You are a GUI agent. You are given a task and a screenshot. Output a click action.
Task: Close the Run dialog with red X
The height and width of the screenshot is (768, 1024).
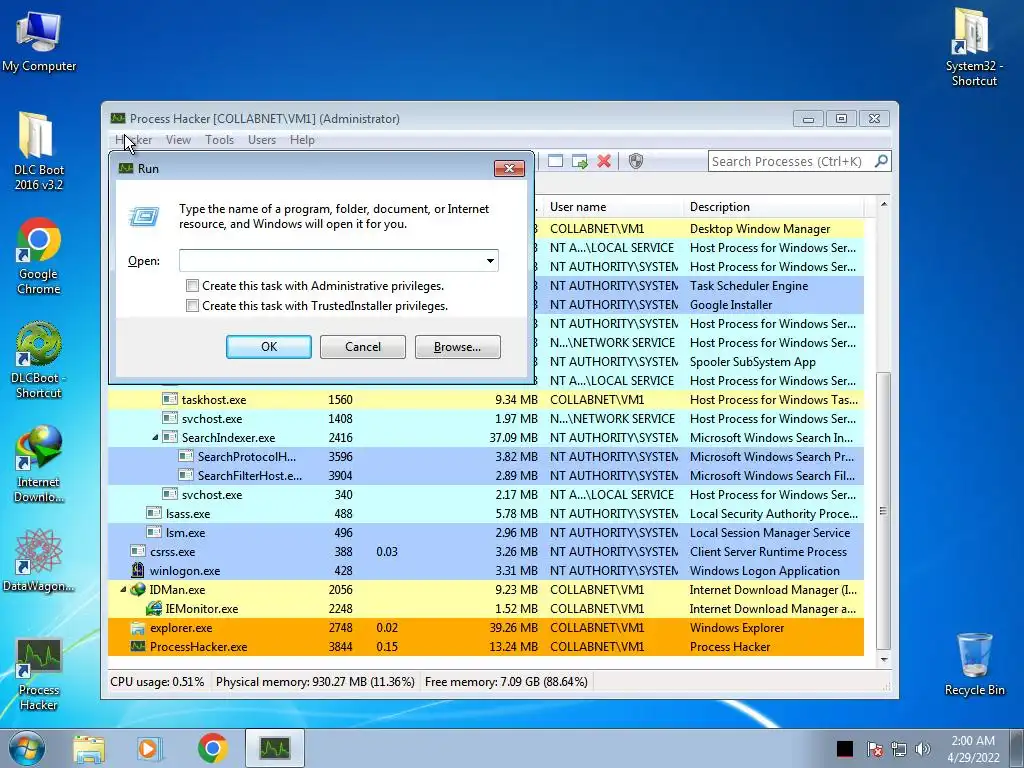509,168
